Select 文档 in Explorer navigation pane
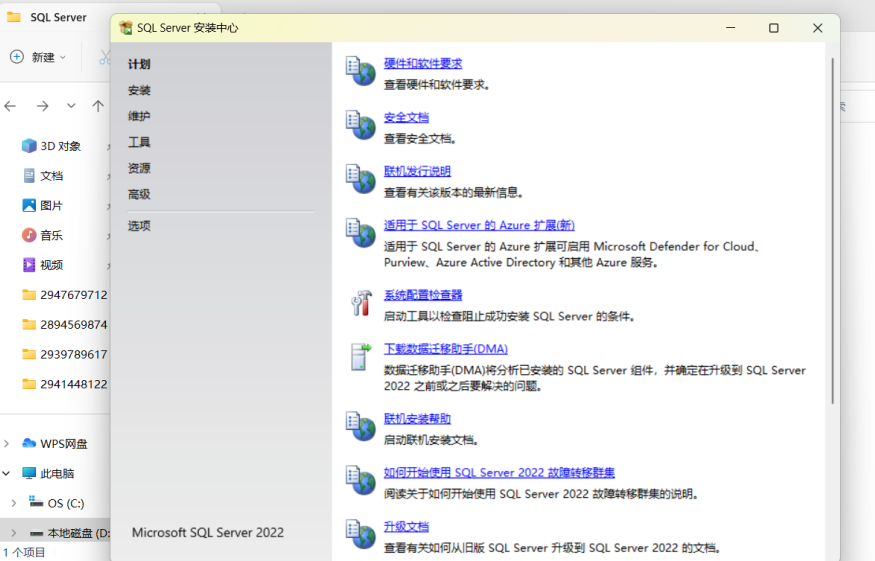Viewport: 875px width, 561px height. pos(51,176)
